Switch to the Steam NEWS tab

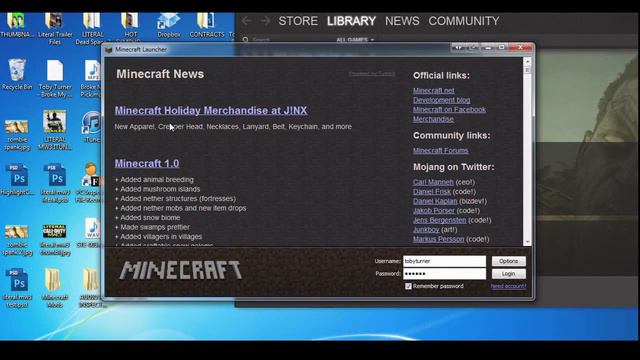[402, 21]
